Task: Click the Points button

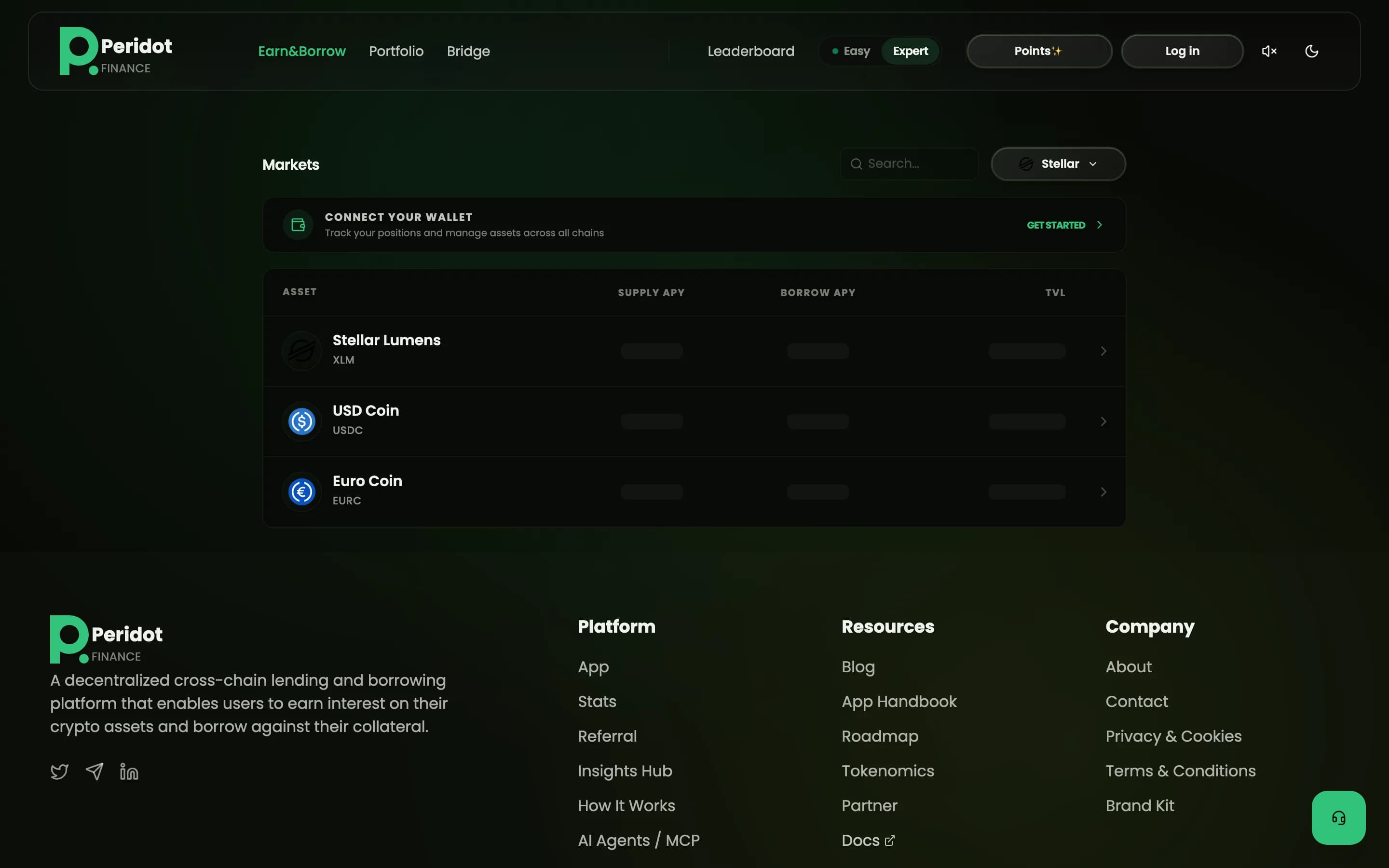Action: click(1039, 51)
